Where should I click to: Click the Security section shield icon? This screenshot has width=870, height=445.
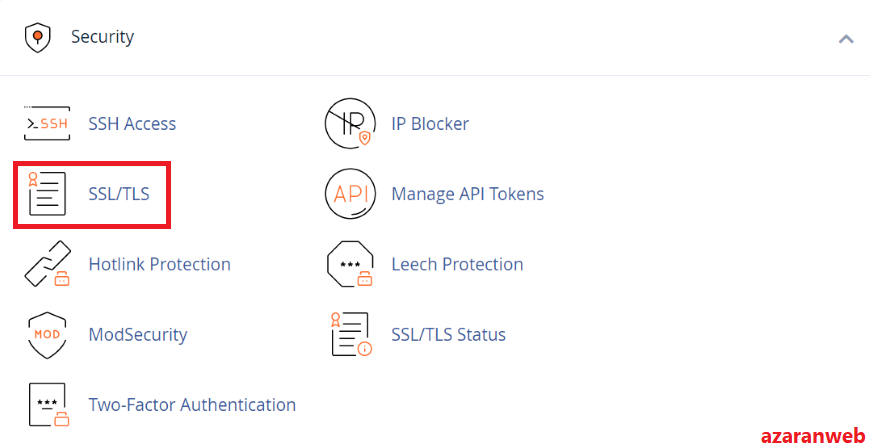click(x=38, y=38)
